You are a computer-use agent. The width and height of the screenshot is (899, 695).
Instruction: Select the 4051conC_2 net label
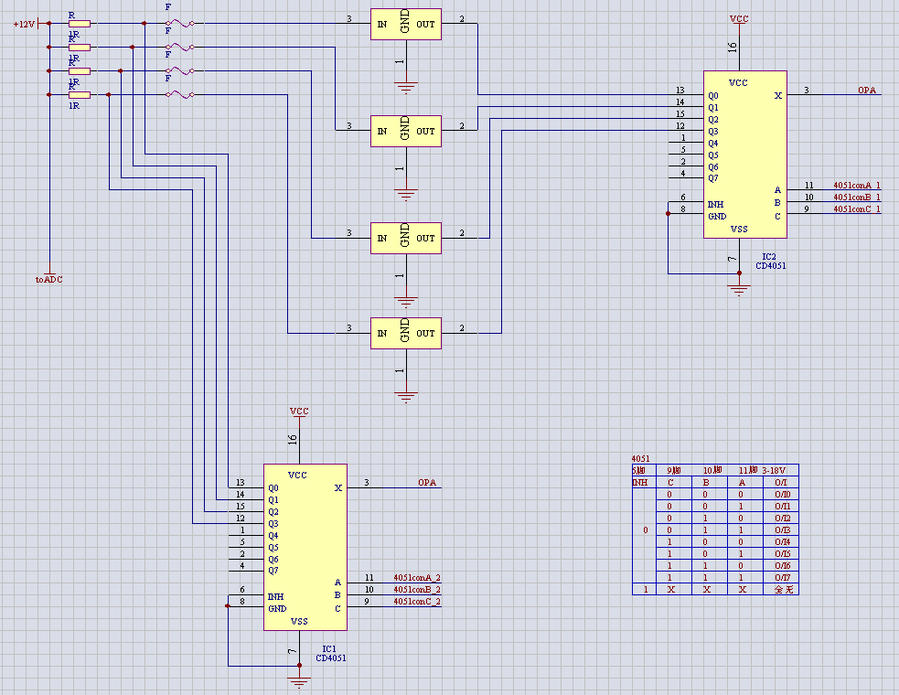pyautogui.click(x=417, y=602)
